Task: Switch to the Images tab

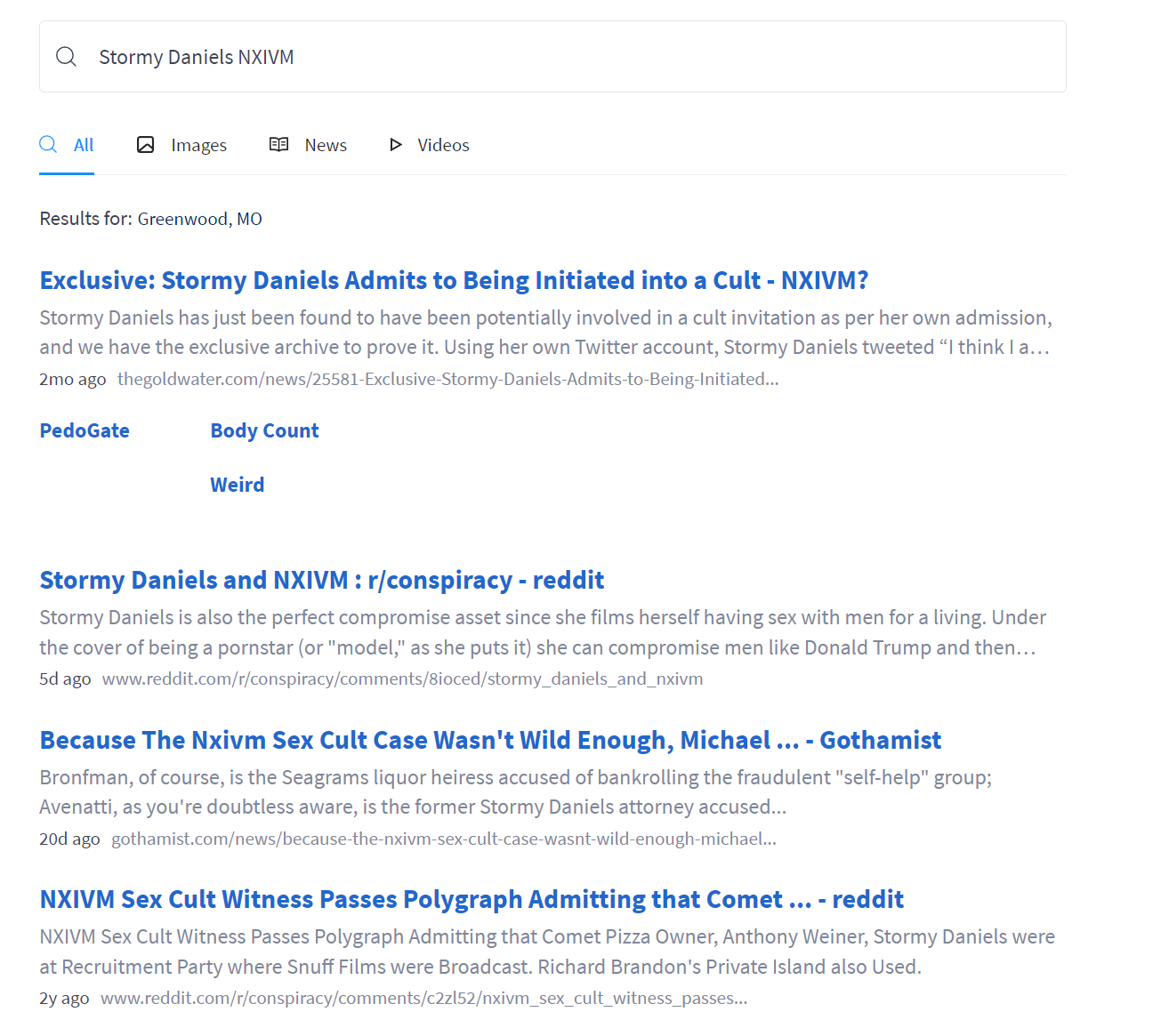Action: coord(181,145)
